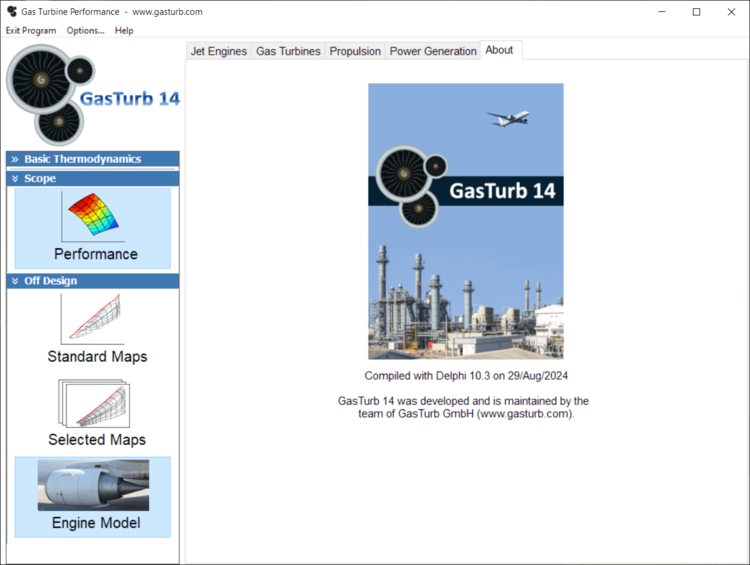Maximize the Gas Turbine Performance window
The image size is (750, 565).
pos(696,12)
